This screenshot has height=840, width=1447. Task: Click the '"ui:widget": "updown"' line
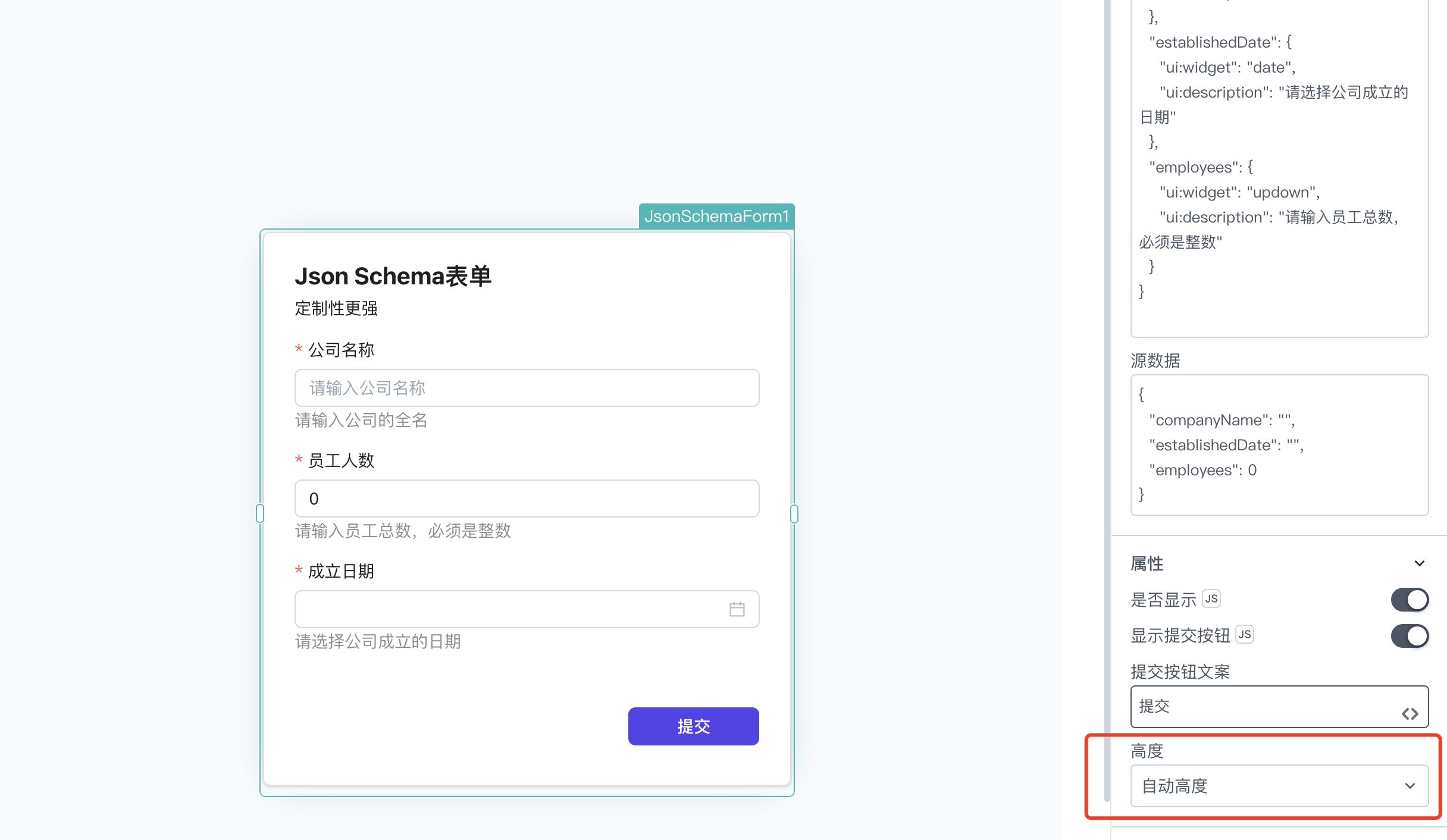point(1239,192)
